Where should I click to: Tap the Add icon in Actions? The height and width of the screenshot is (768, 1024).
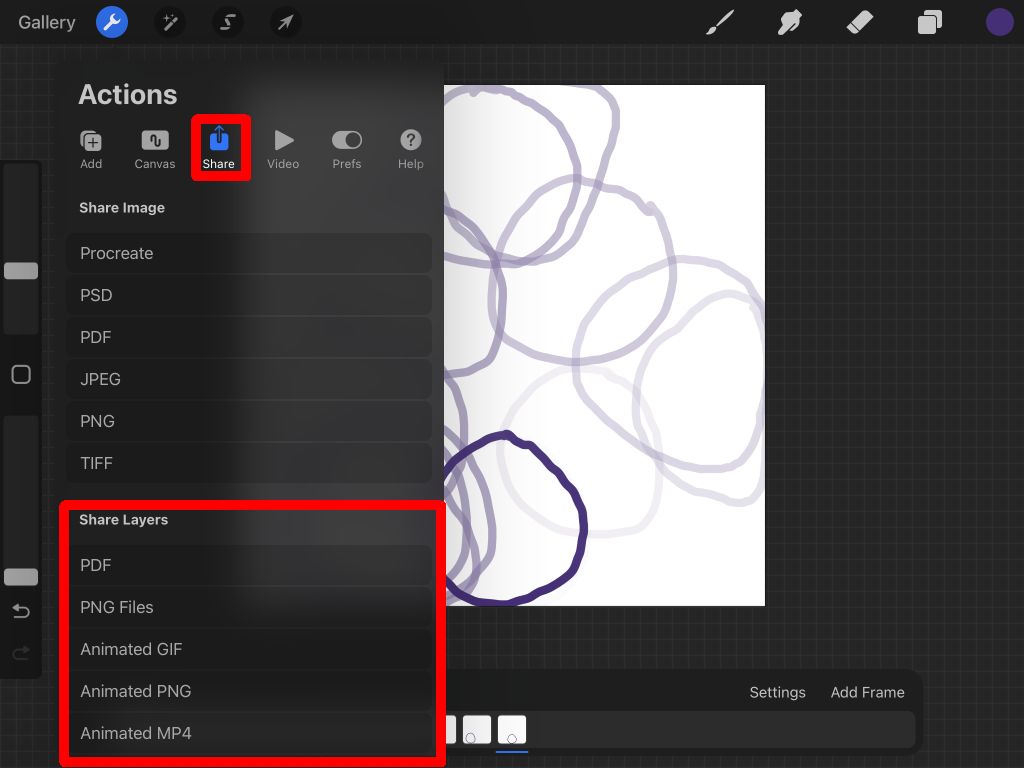click(x=91, y=148)
